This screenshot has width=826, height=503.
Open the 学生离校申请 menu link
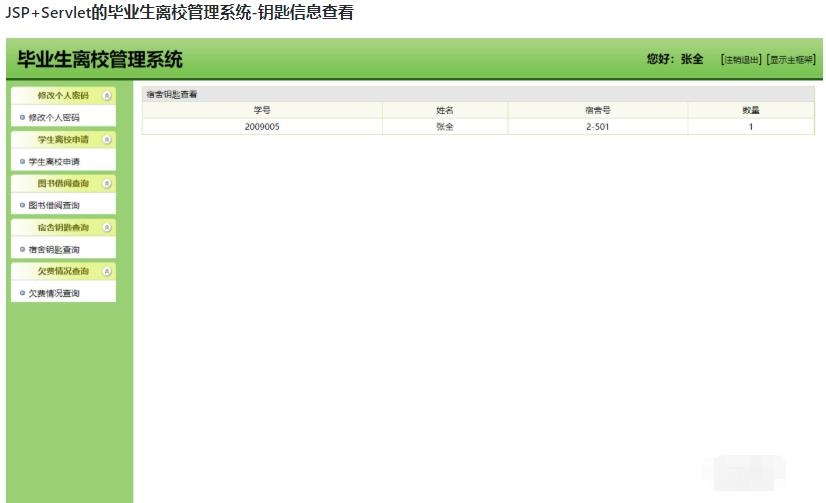click(54, 162)
